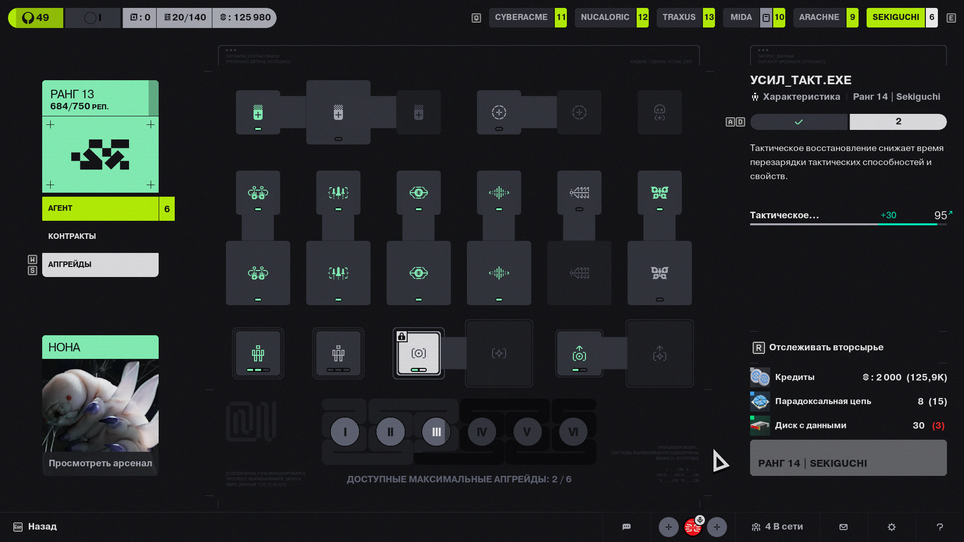964x542 pixels.
Task: Open the help question mark icon
Action: click(939, 527)
